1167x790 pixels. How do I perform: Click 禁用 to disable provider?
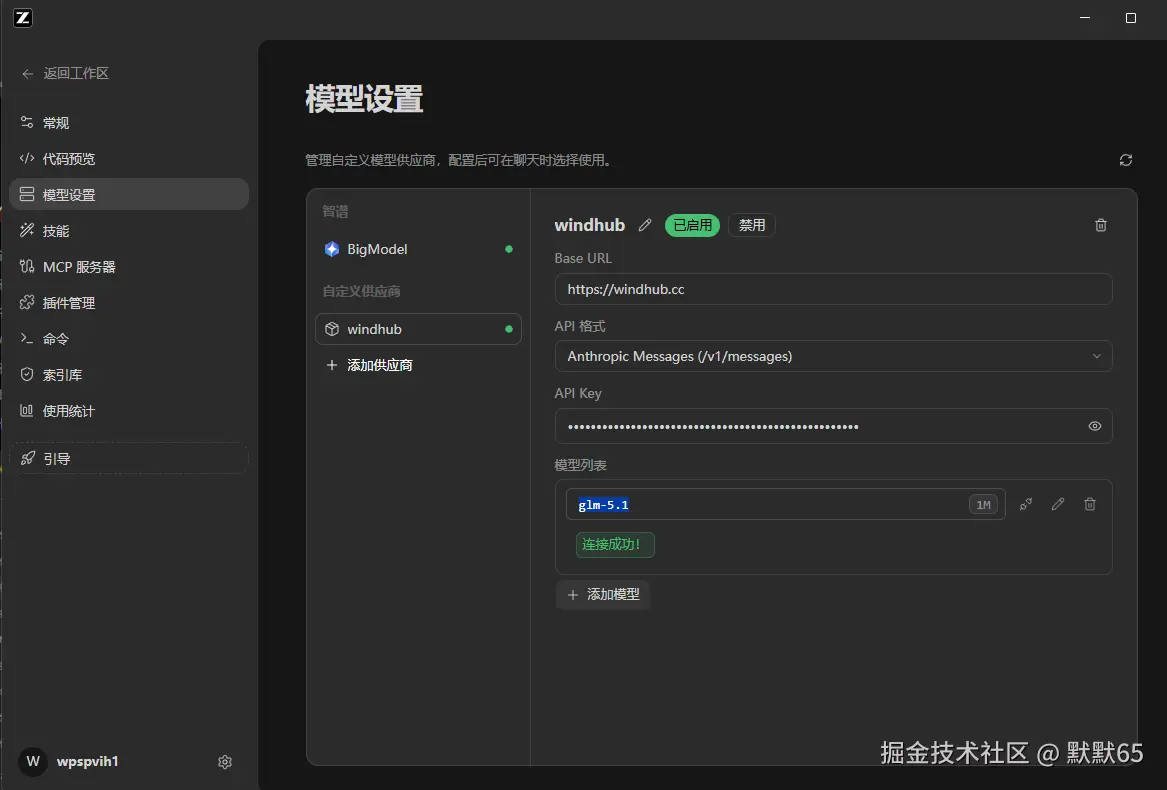pos(752,225)
